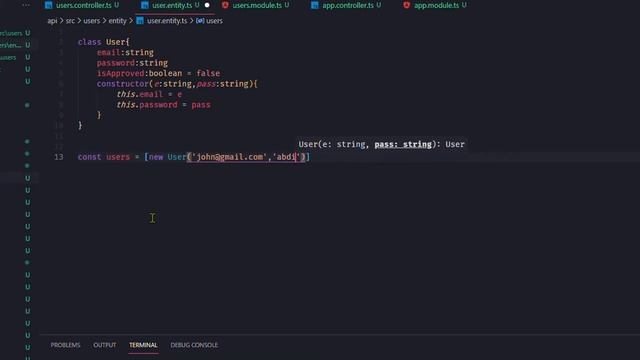Select the 'user.entity.ts' breadcrumb
Screen dimensions: 640x360
click(x=167, y=21)
